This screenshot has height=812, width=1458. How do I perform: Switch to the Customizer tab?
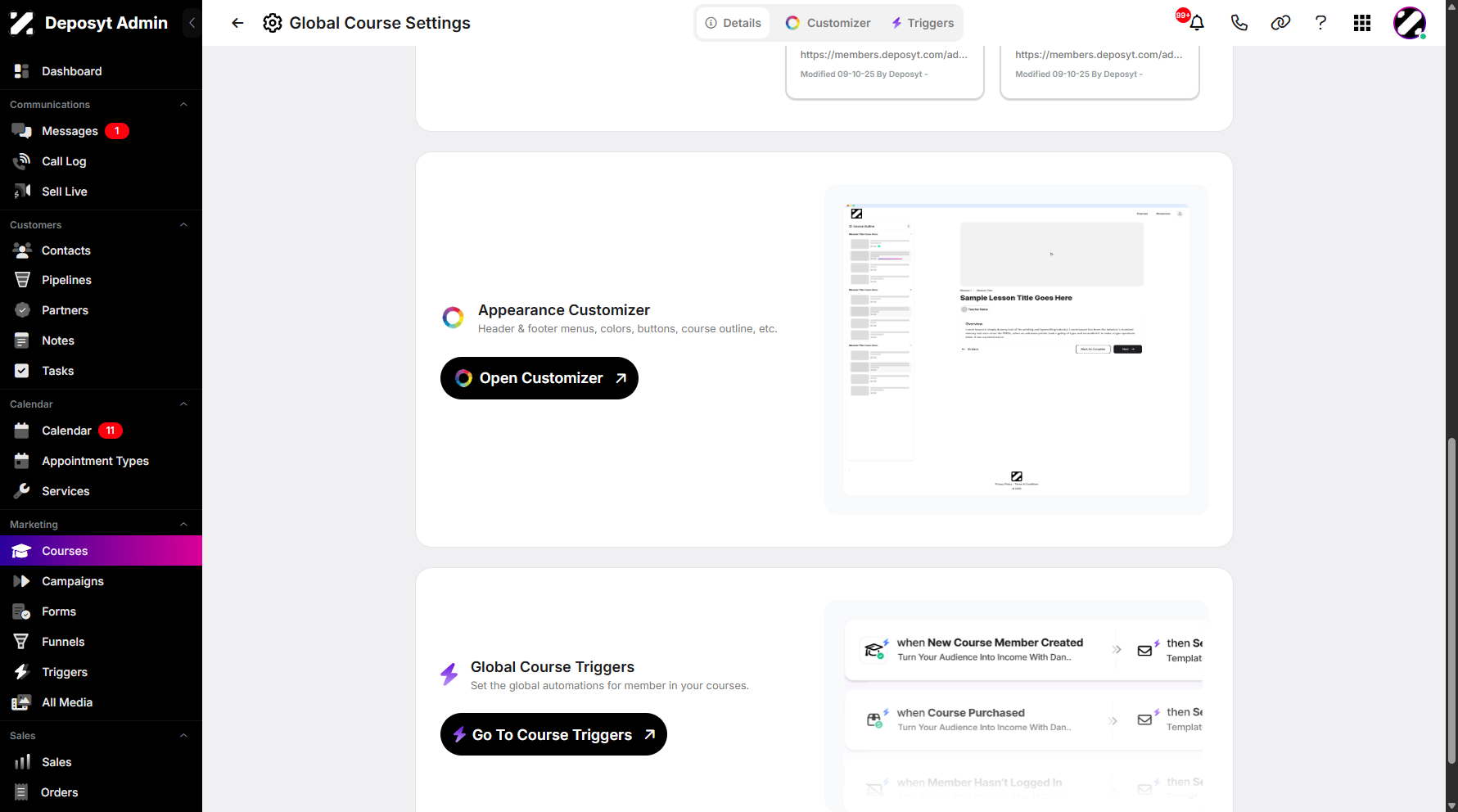click(x=828, y=23)
